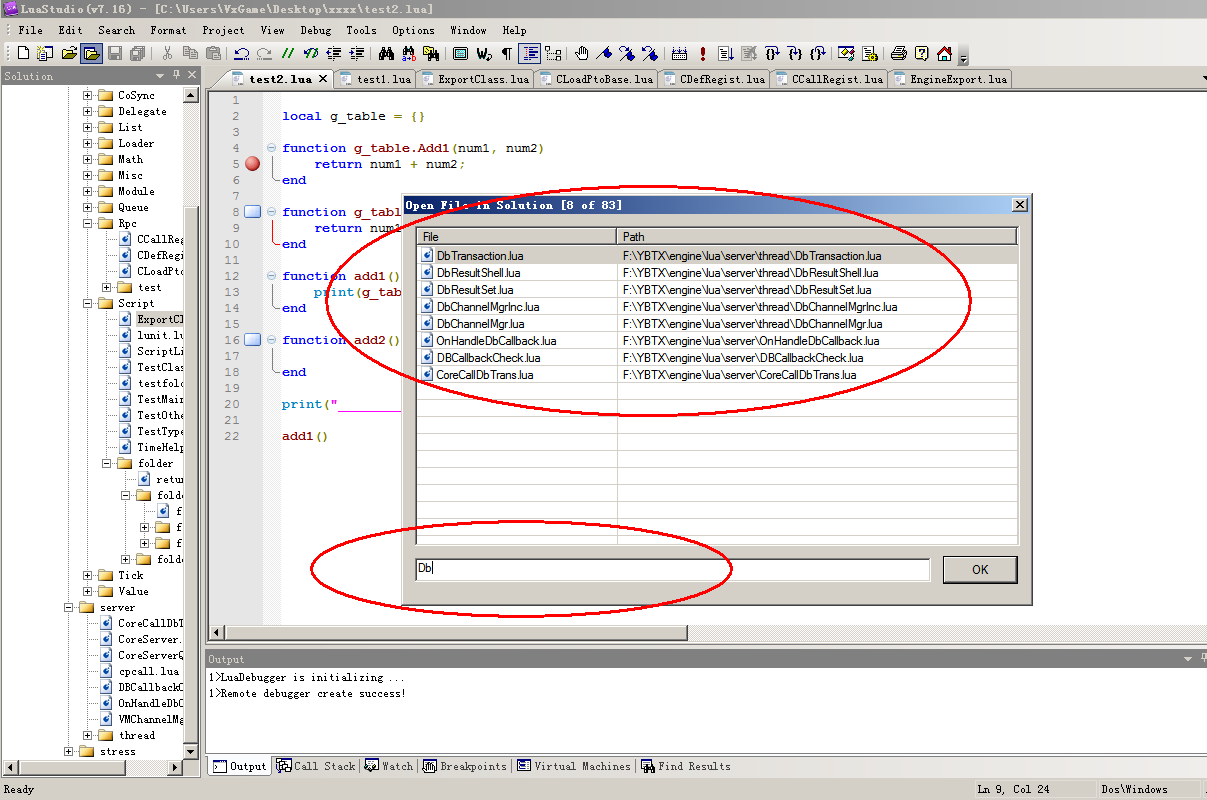Click the Open File folder icon
This screenshot has height=800, width=1207.
click(x=69, y=53)
